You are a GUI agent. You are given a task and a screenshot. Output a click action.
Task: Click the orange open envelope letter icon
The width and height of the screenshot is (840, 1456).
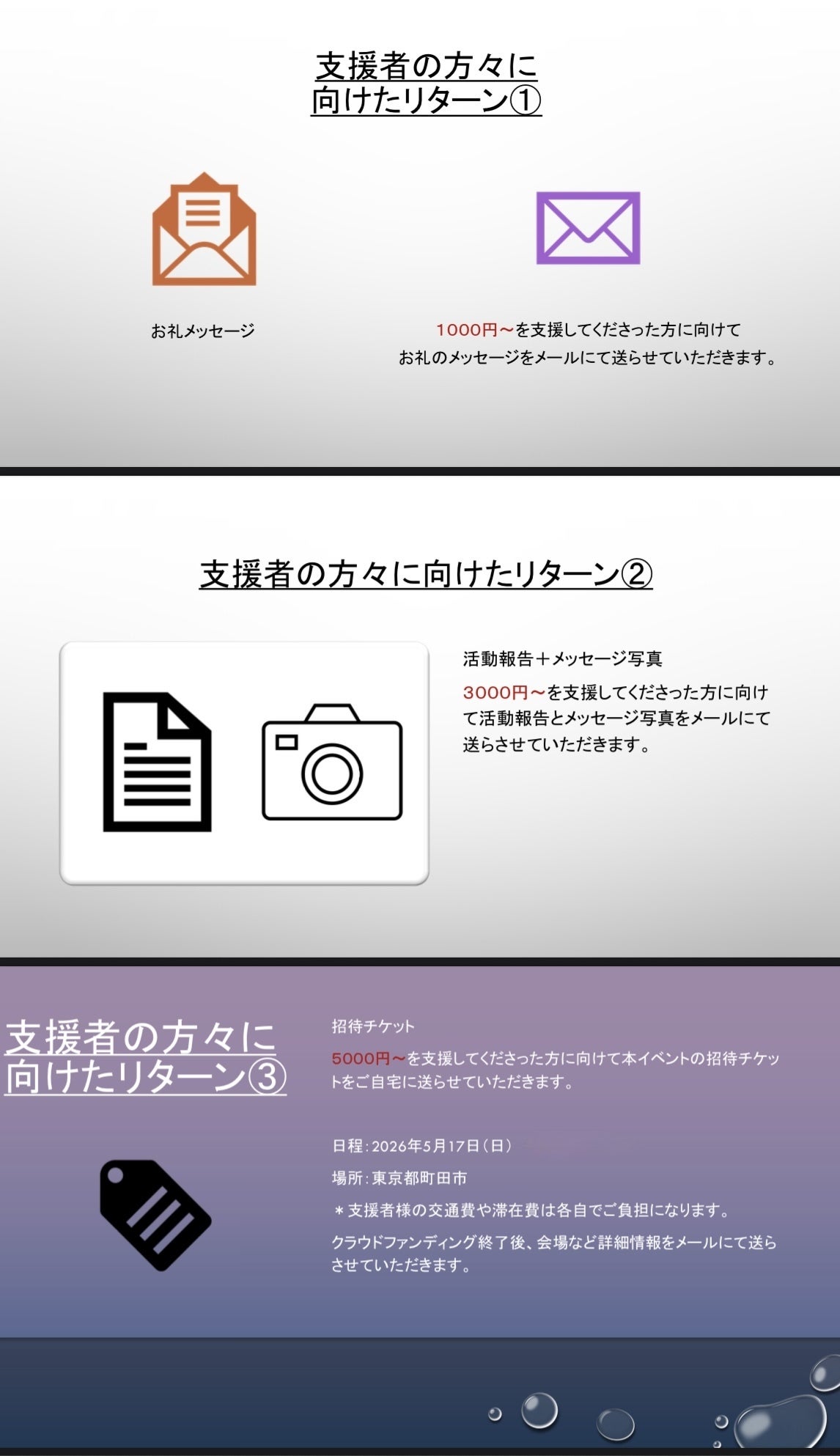tap(204, 229)
